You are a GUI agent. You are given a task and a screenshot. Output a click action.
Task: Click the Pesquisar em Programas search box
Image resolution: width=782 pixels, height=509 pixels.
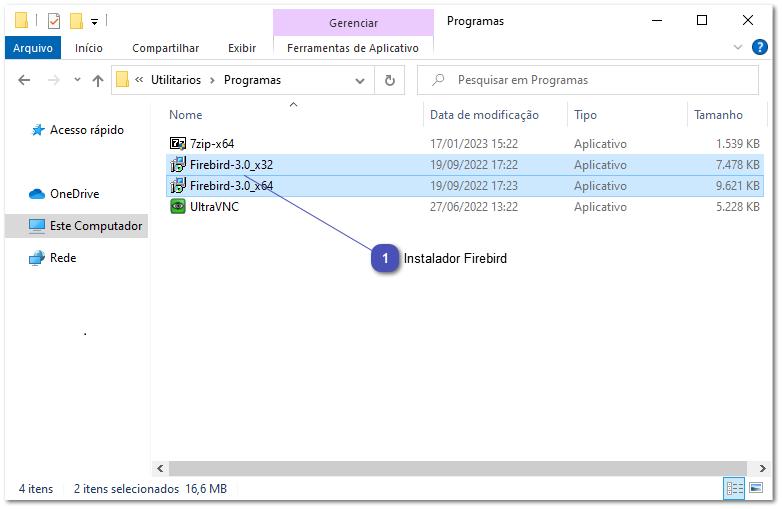click(x=587, y=80)
